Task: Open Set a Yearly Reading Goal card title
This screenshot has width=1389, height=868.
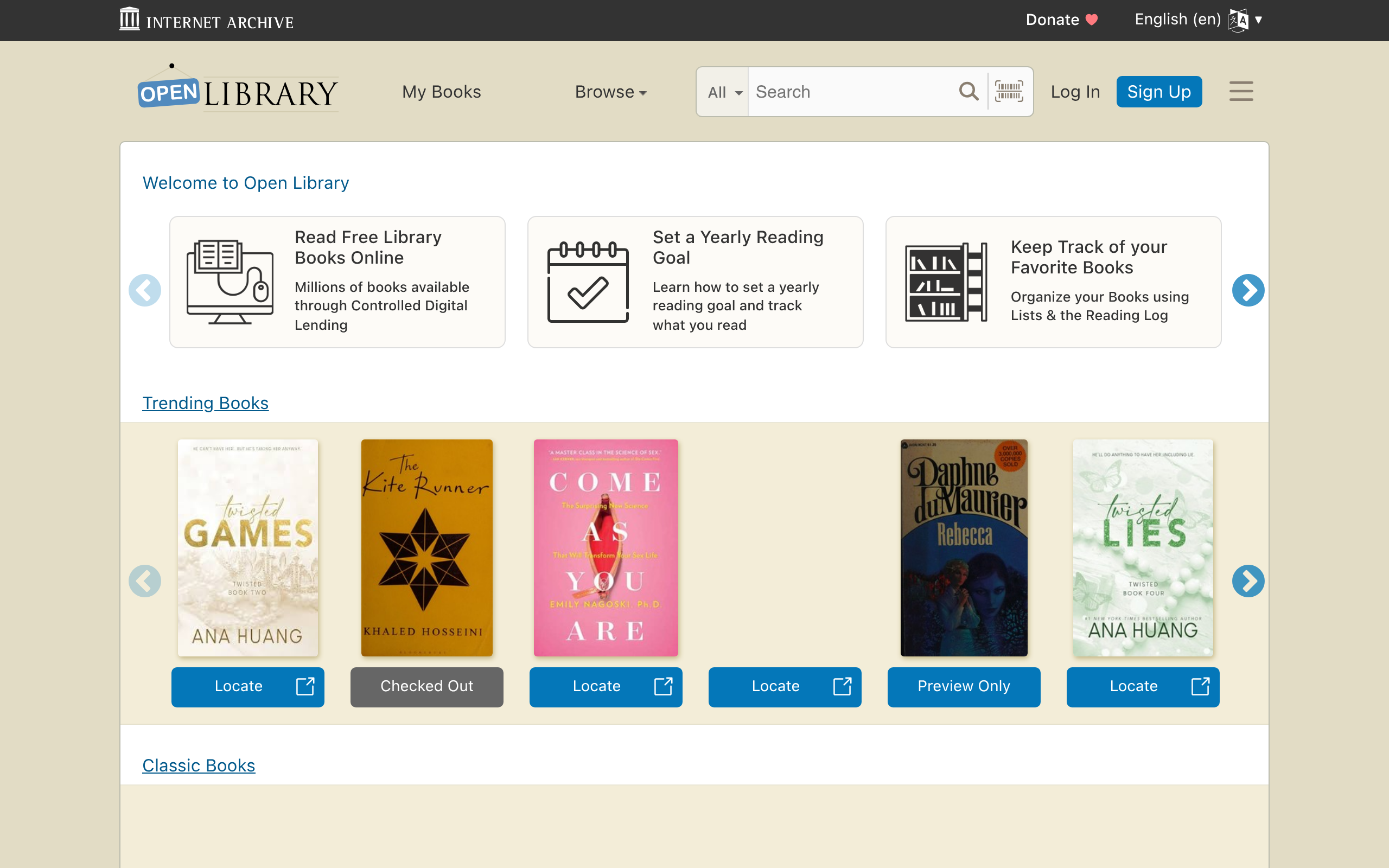Action: point(738,247)
